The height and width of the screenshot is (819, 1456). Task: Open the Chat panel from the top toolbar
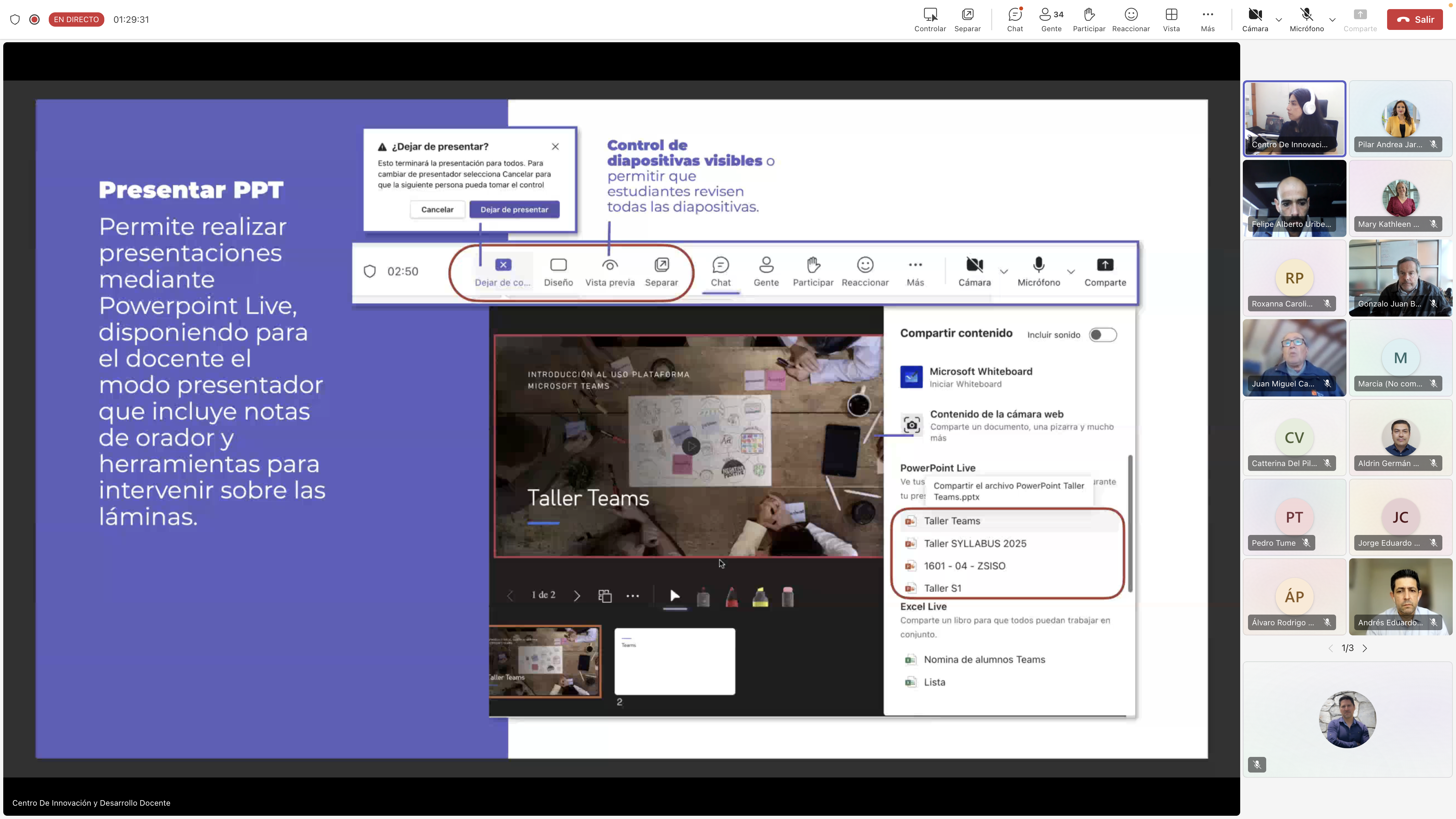click(1015, 19)
